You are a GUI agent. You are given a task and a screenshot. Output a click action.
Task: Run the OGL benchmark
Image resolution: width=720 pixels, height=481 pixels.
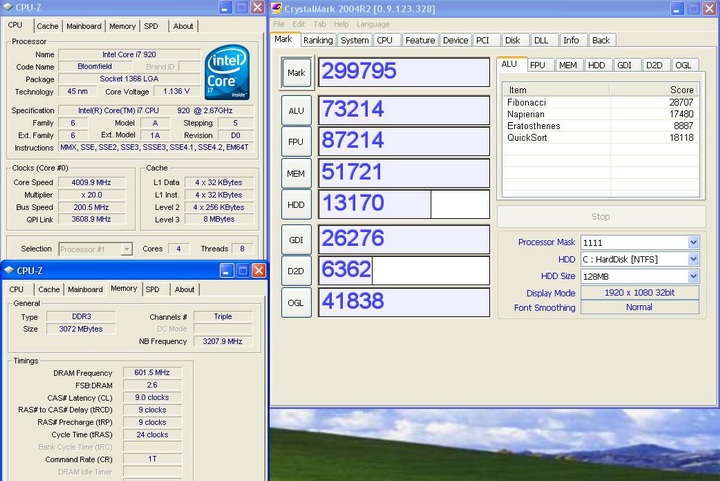pyautogui.click(x=296, y=302)
